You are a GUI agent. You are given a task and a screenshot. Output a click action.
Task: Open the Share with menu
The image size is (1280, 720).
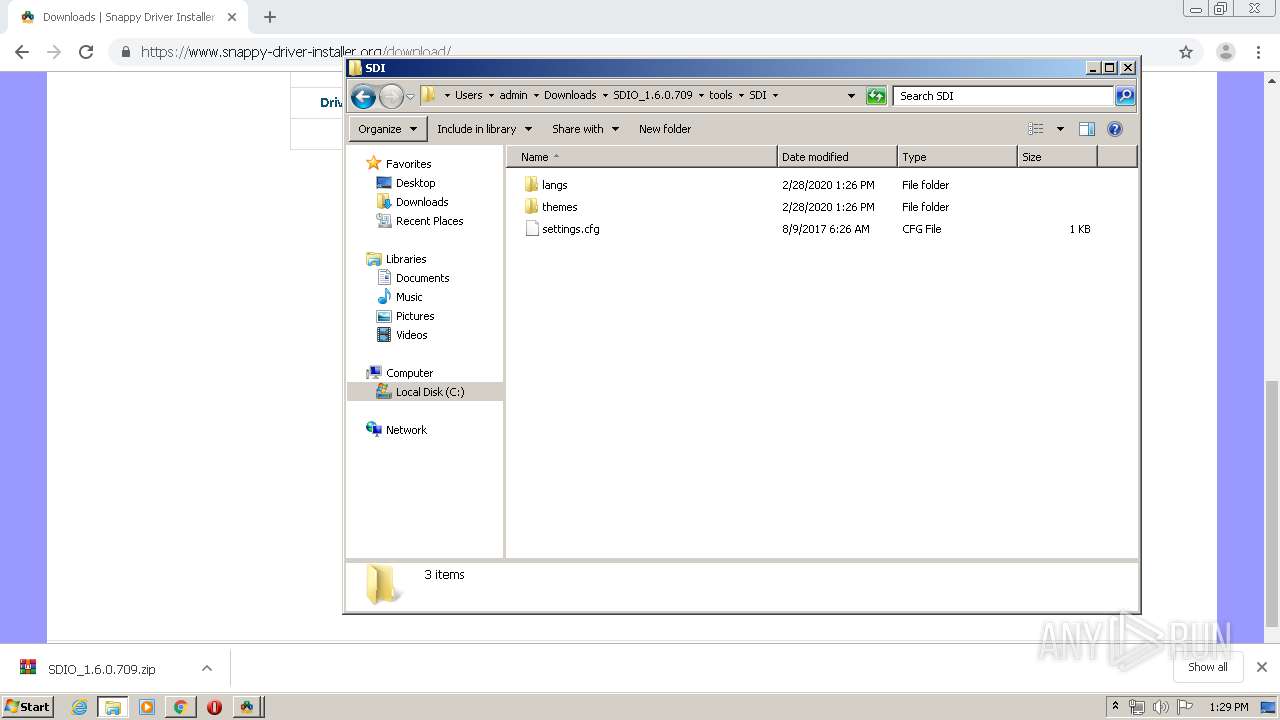click(x=585, y=129)
